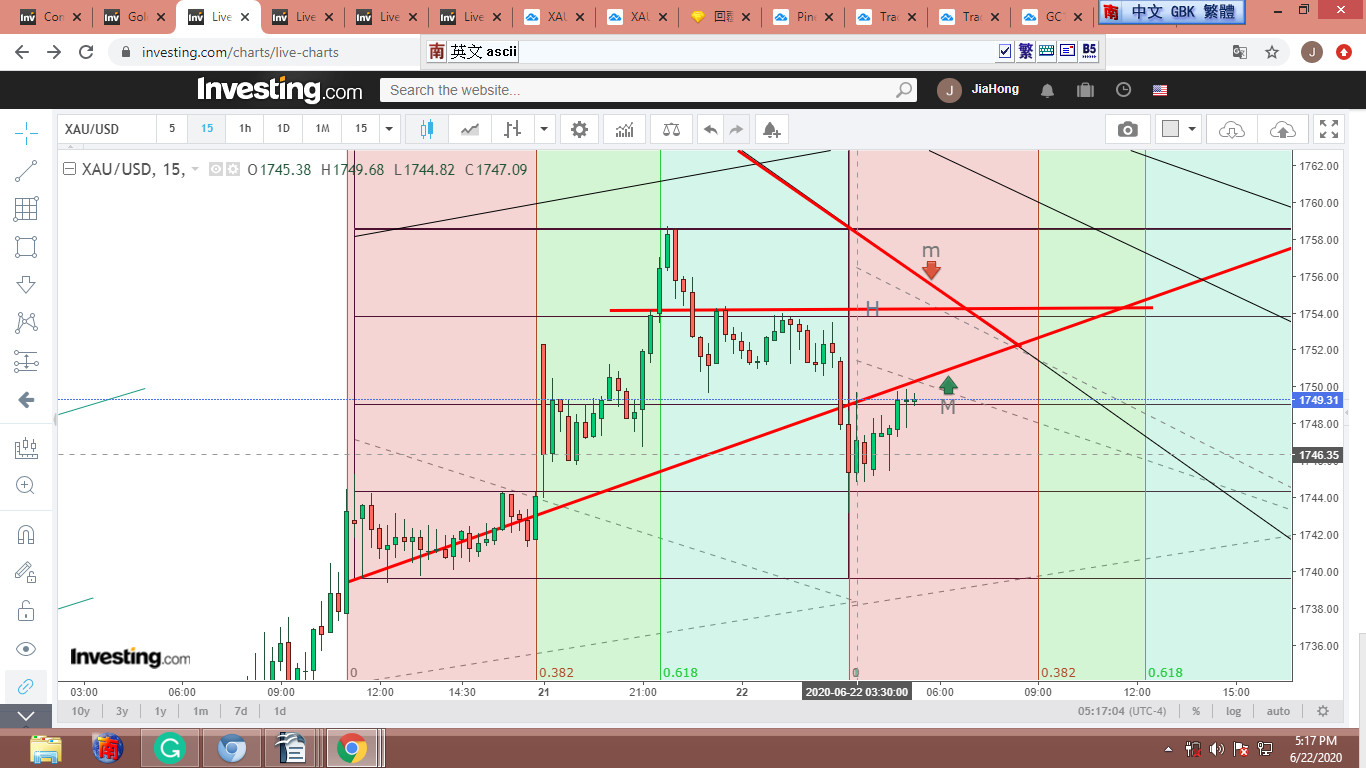Select the pattern drawing tool
The image size is (1366, 768).
coord(26,323)
